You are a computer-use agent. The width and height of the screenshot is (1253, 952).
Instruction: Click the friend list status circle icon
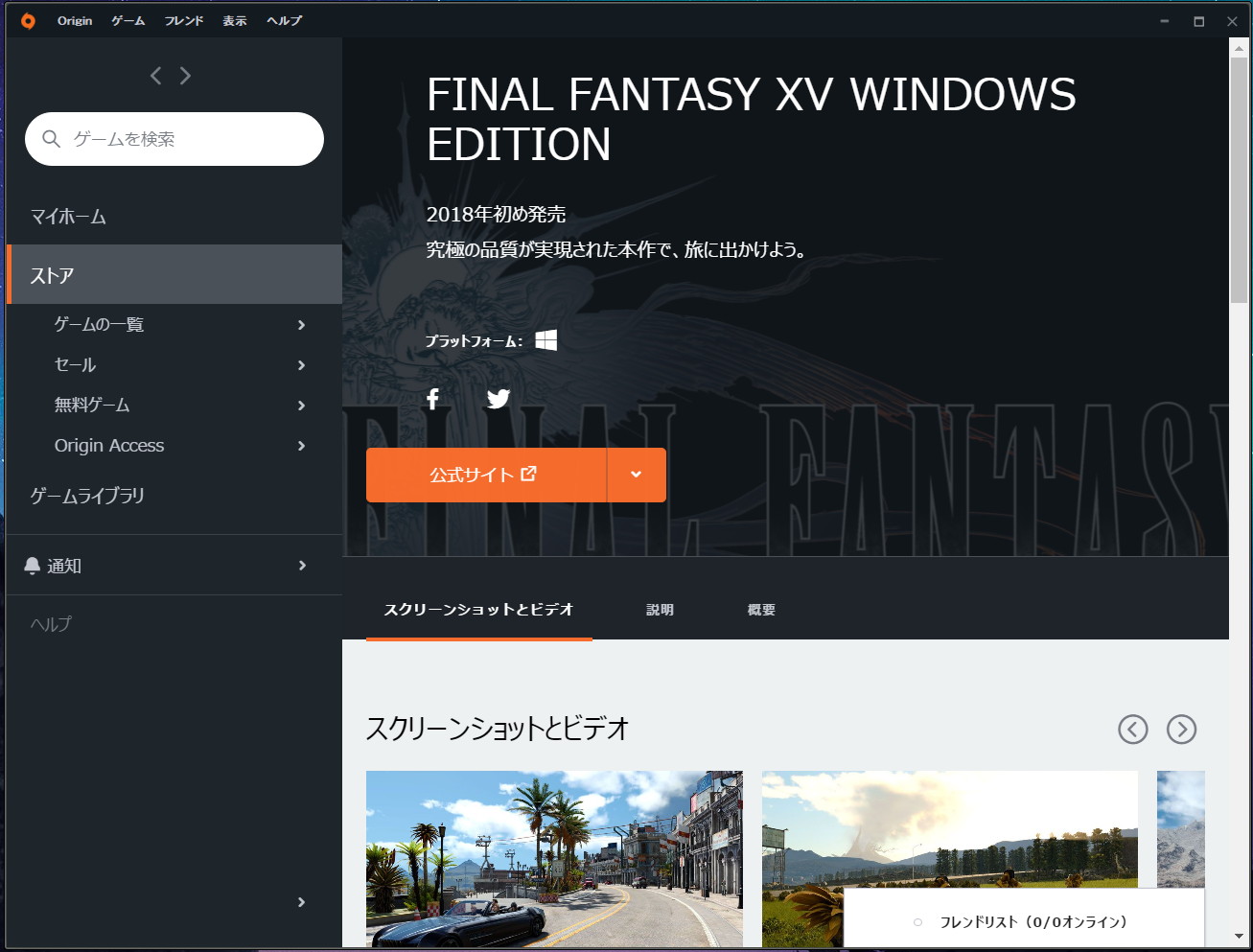[x=917, y=922]
